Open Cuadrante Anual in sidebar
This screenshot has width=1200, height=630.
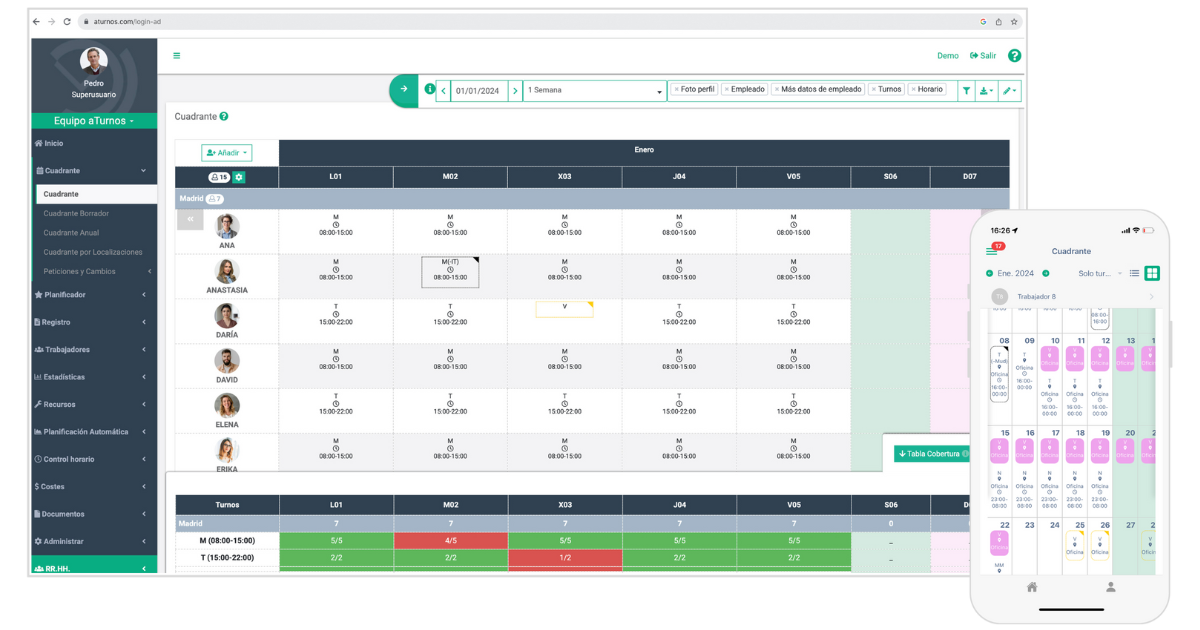(71, 233)
